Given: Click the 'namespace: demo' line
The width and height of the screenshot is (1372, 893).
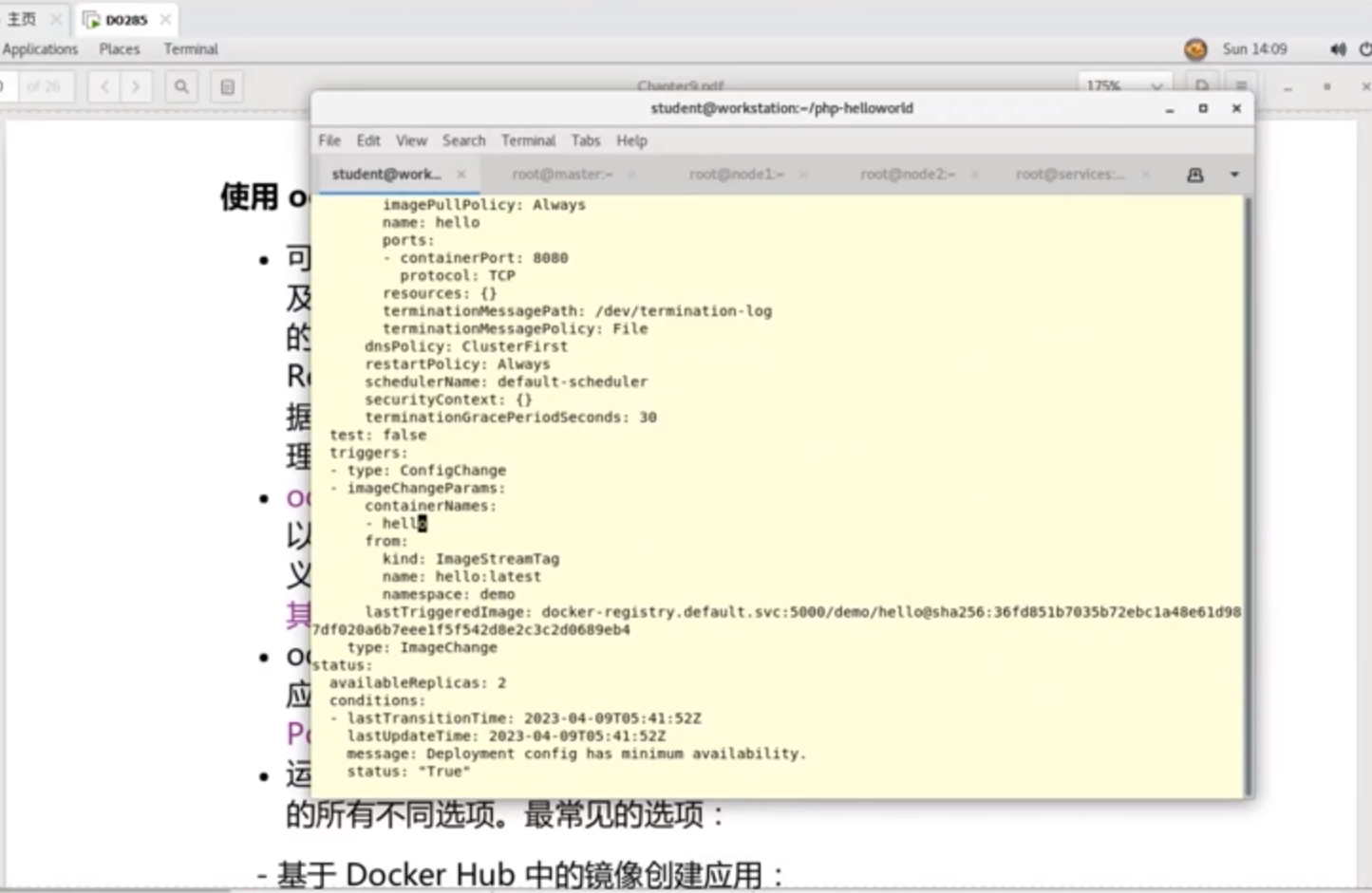Looking at the screenshot, I should pos(448,595).
